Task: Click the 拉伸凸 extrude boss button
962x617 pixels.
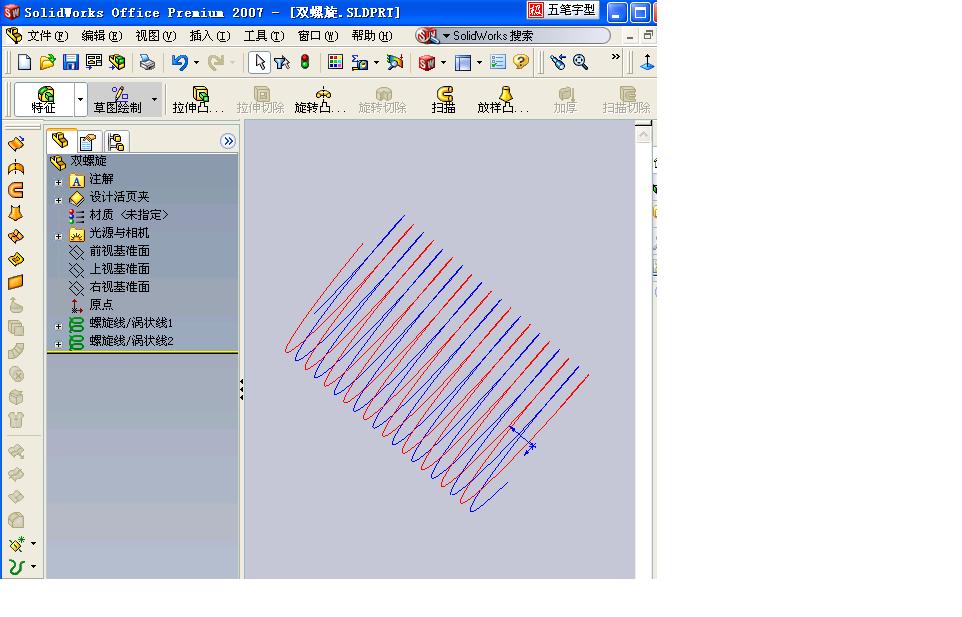Action: click(x=198, y=99)
